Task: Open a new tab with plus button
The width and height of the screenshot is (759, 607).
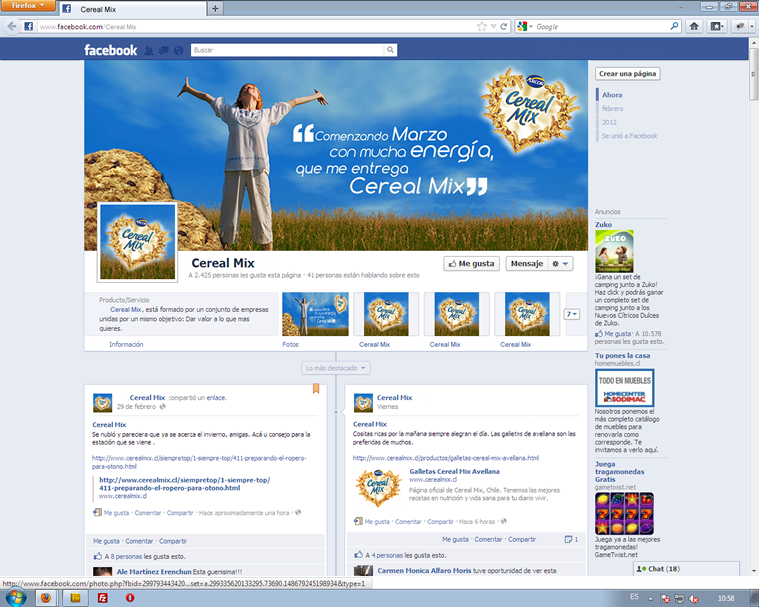Action: [x=215, y=8]
